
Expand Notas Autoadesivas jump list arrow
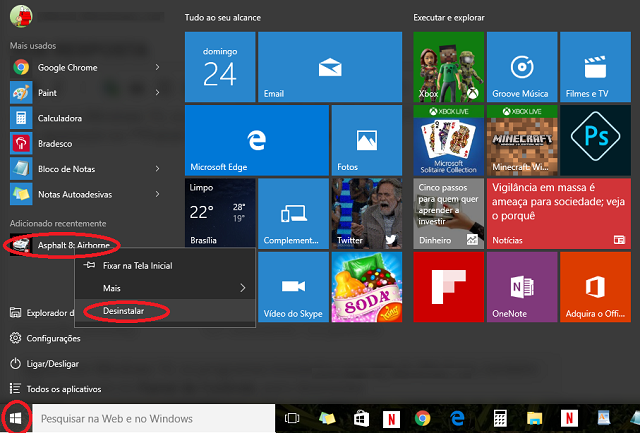tap(157, 194)
